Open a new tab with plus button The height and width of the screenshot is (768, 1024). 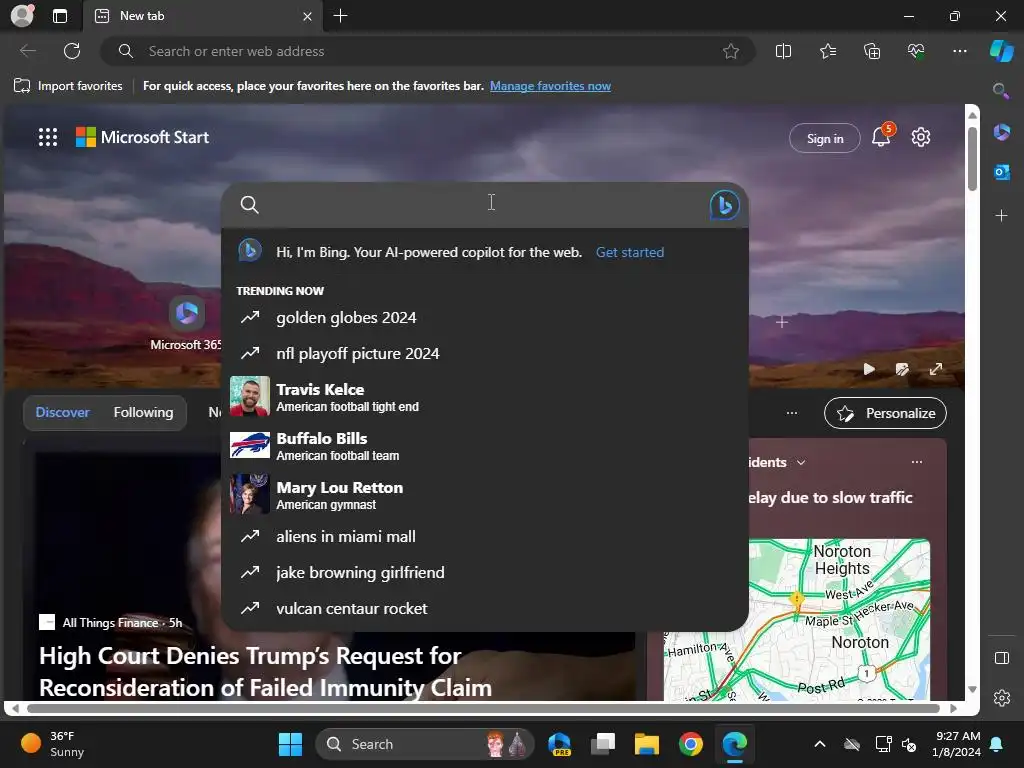340,16
